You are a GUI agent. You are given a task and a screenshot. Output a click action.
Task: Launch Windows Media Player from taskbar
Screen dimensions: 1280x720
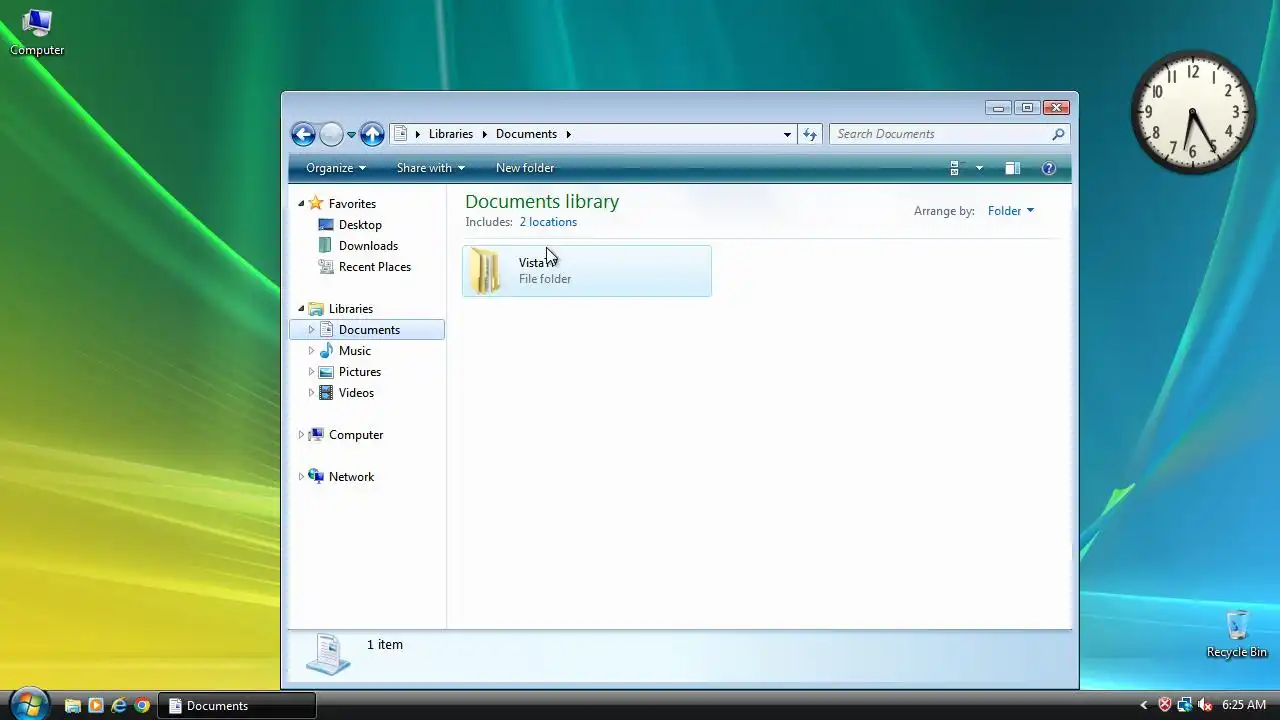(96, 706)
